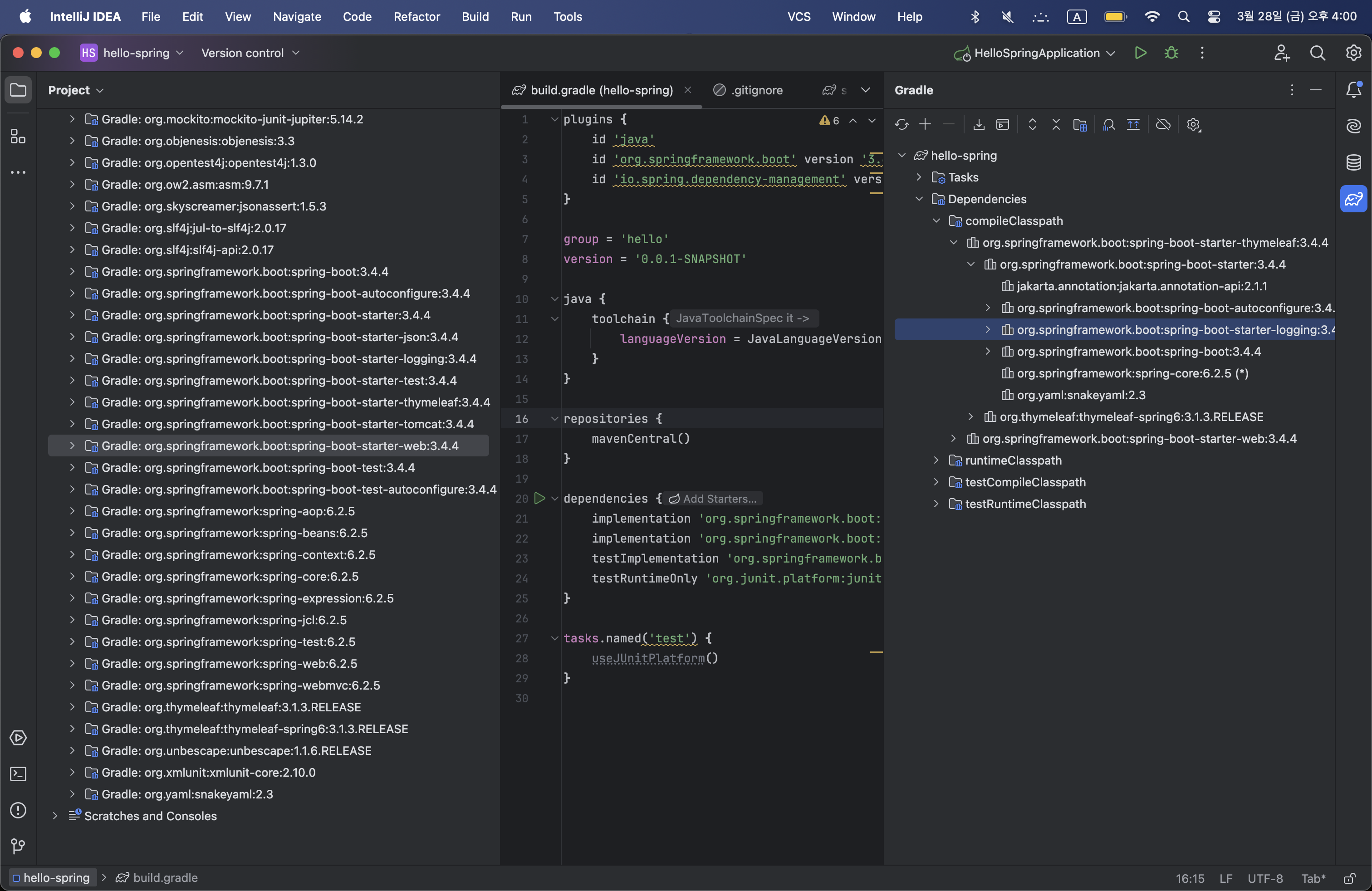Link a Gradle project with plus icon
Image resolution: width=1372 pixels, height=891 pixels.
click(x=925, y=124)
